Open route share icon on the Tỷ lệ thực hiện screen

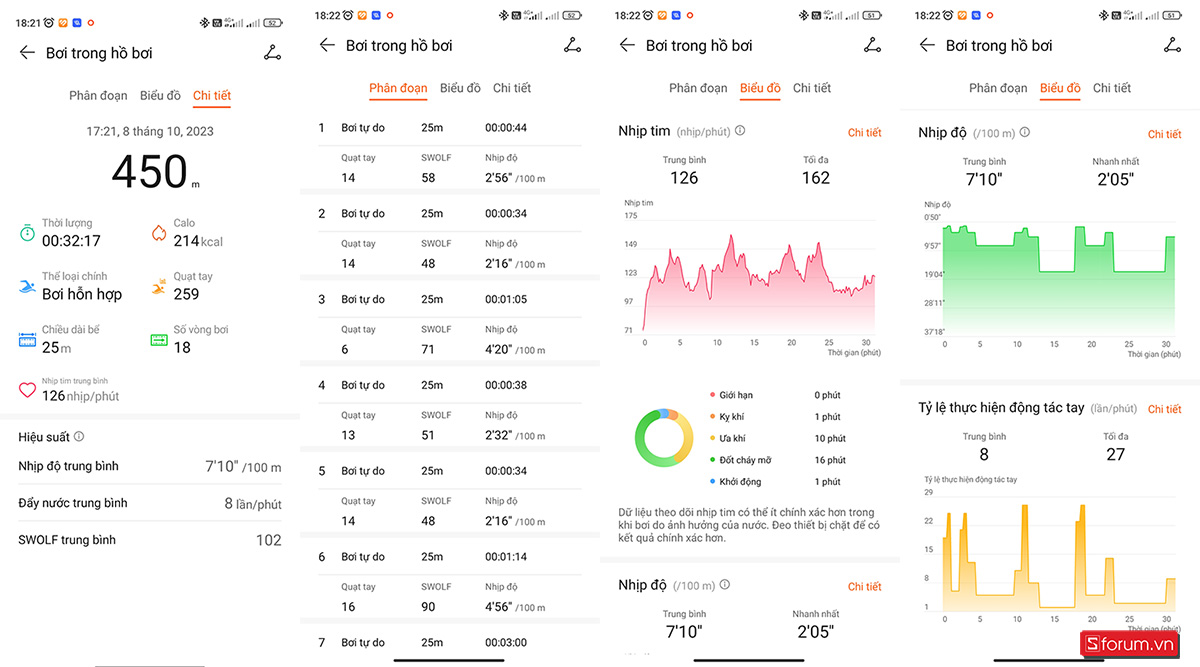point(1172,45)
